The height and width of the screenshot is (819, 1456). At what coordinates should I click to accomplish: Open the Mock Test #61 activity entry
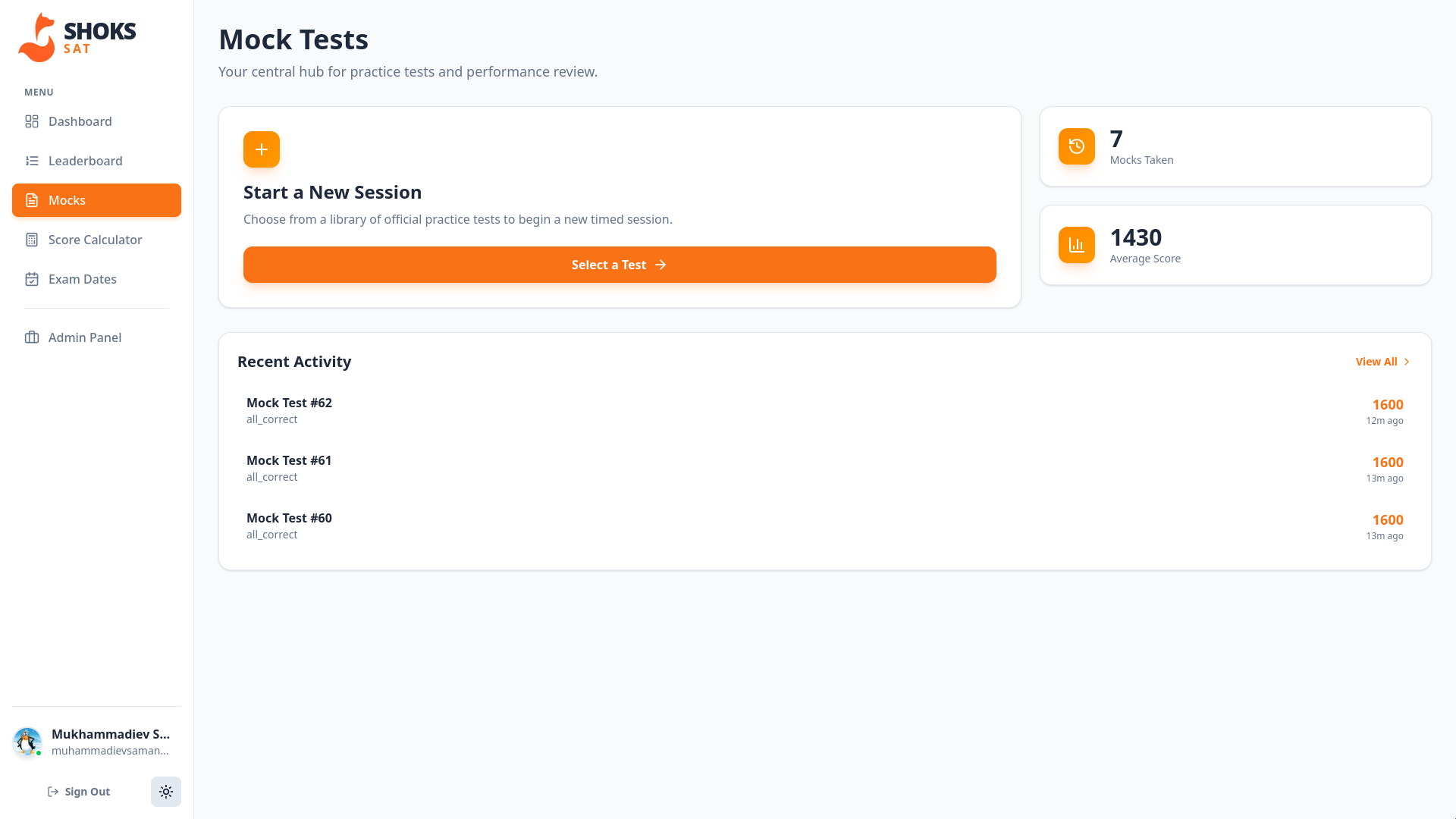[x=289, y=461]
